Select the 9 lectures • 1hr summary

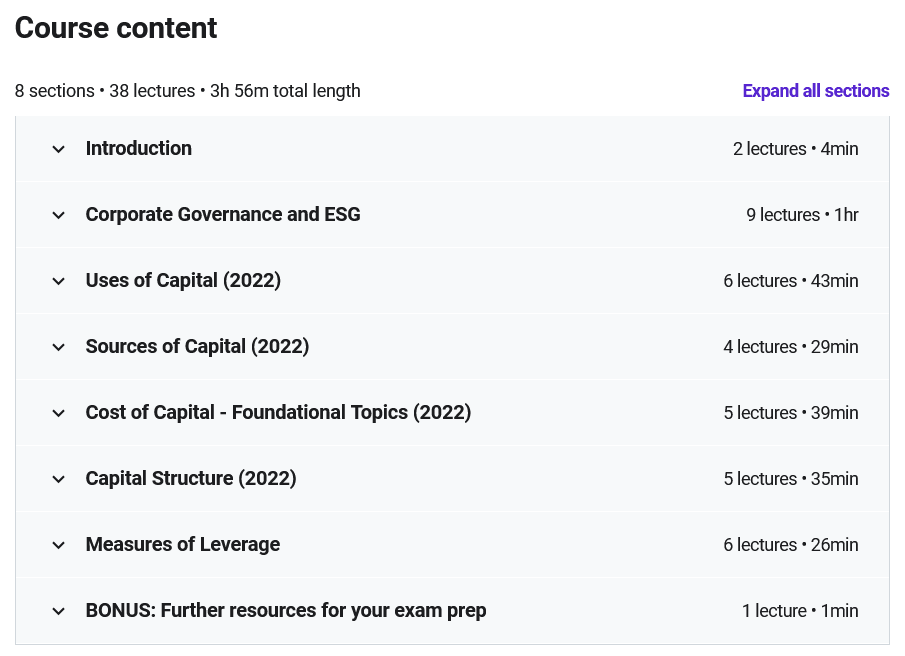coord(802,215)
